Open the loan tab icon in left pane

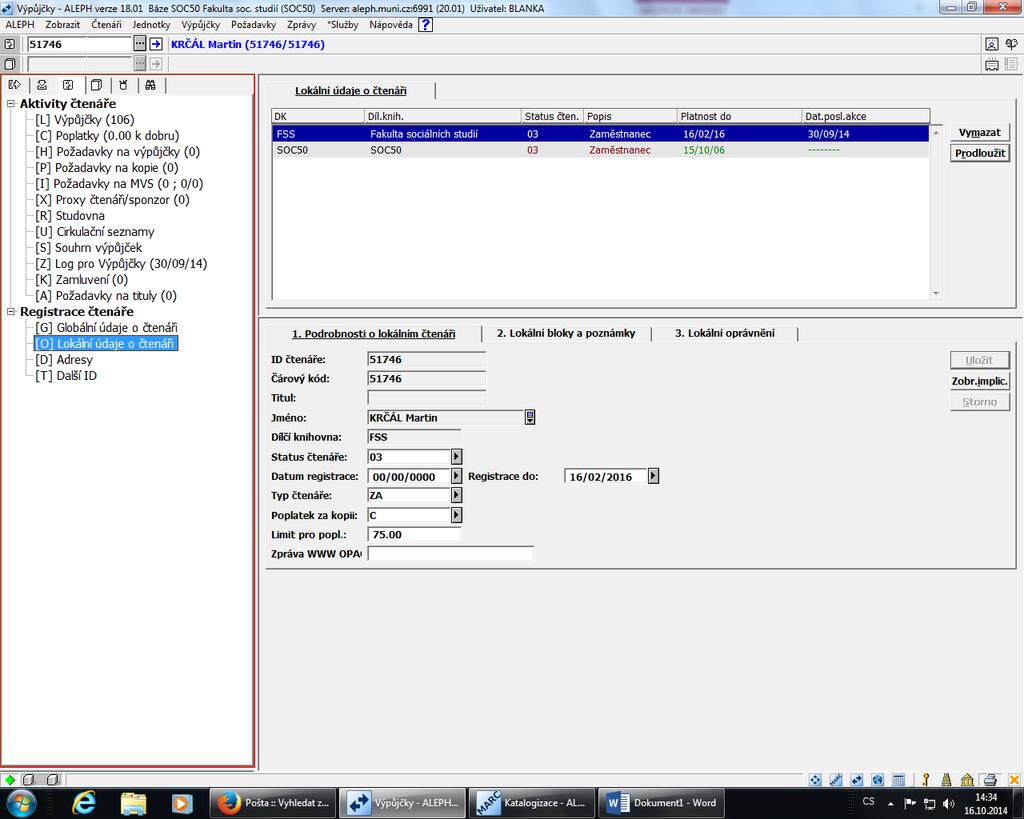[14, 85]
